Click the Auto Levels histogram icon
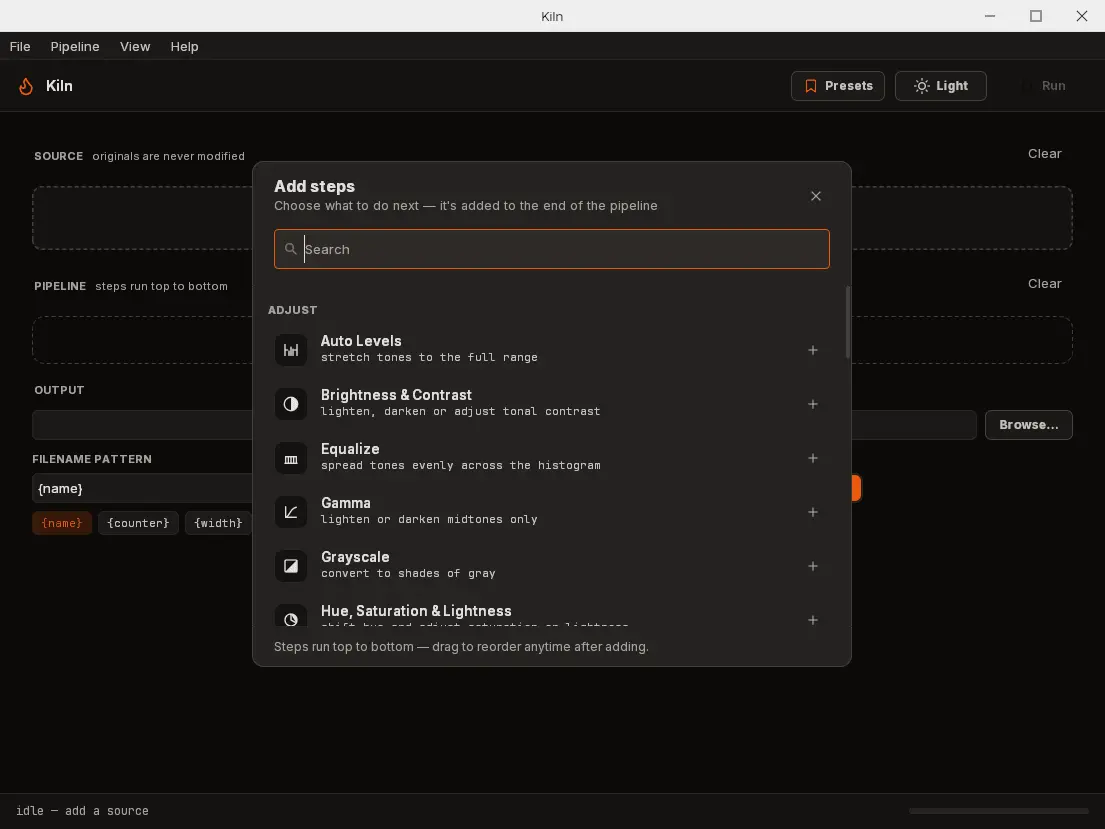 [x=291, y=350]
